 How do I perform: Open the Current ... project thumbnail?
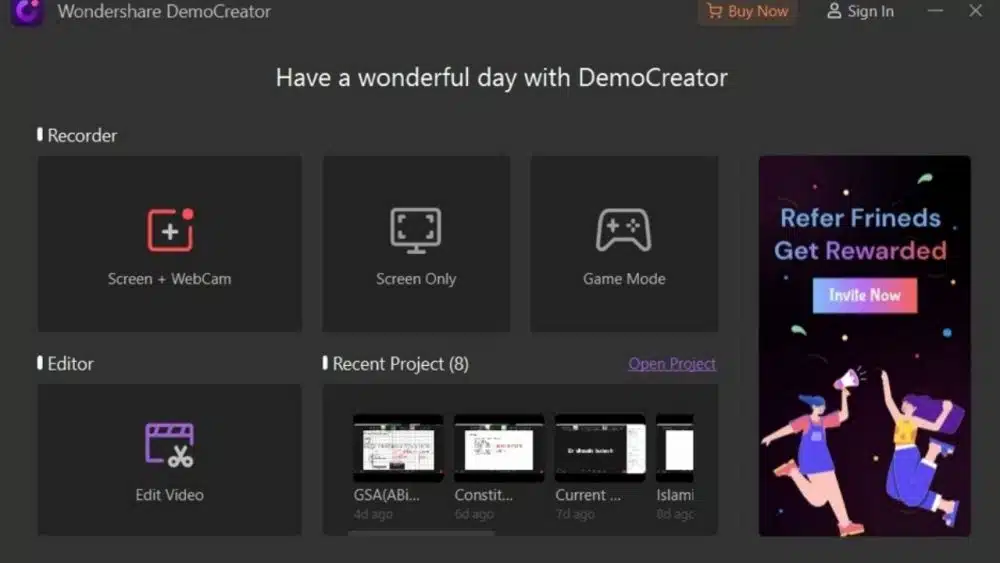(599, 449)
